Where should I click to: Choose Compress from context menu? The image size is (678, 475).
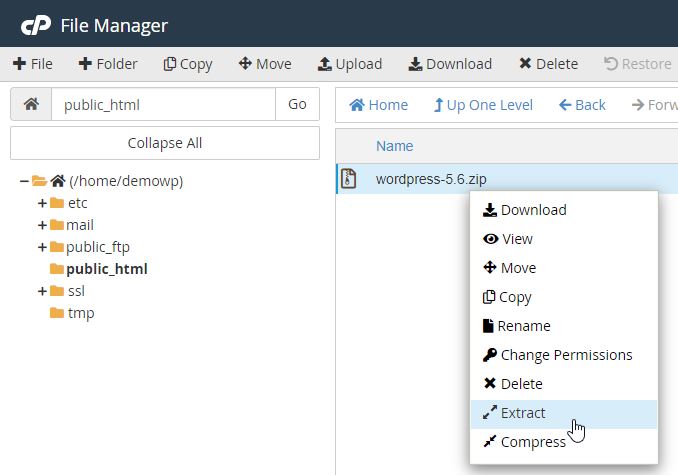(564, 442)
